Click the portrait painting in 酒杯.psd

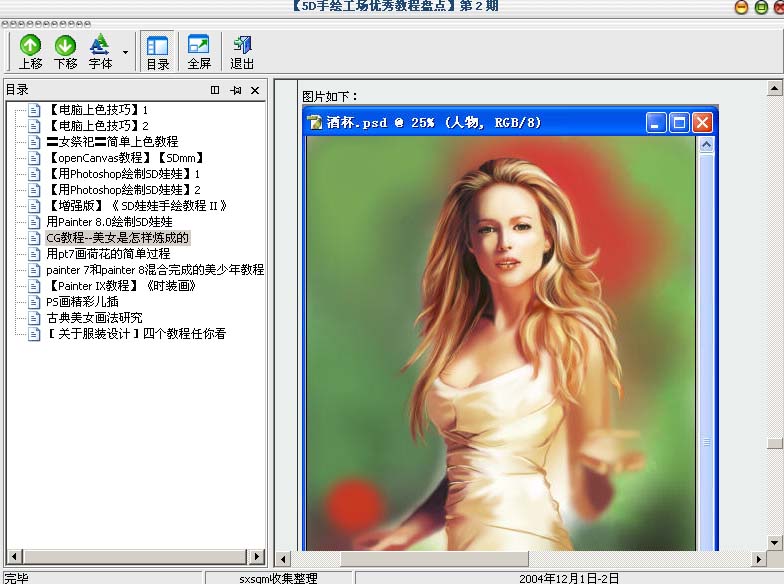coord(500,343)
